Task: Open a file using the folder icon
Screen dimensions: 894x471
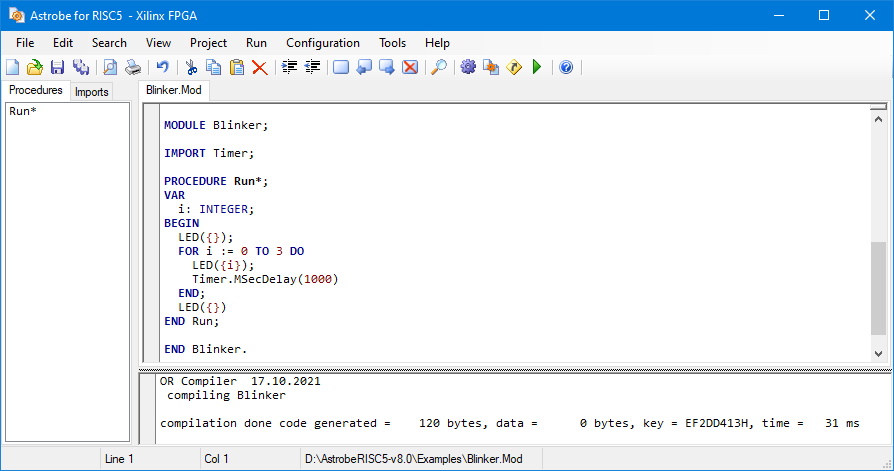Action: [35, 67]
